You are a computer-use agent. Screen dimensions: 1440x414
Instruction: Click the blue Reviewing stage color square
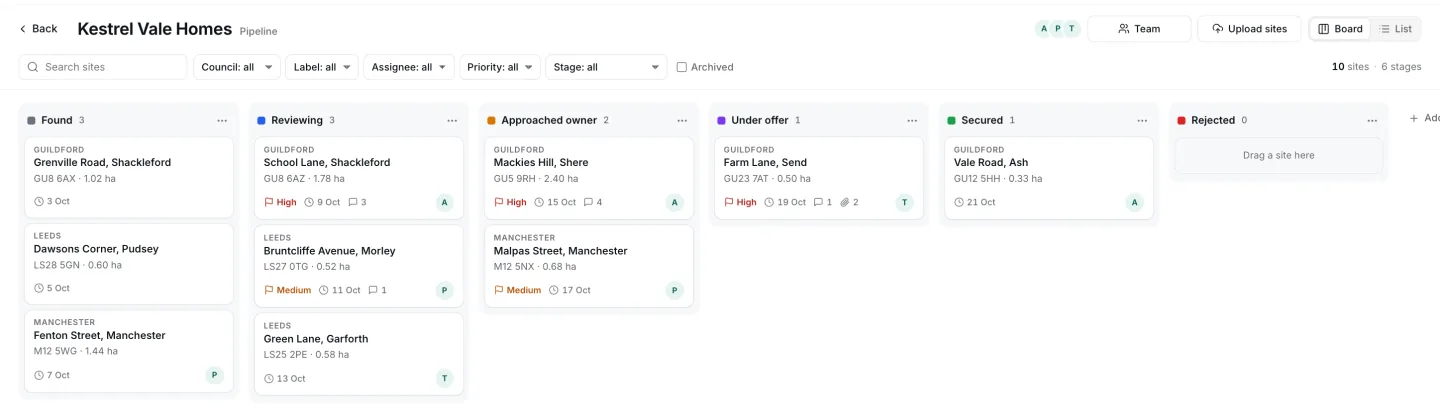(x=262, y=120)
